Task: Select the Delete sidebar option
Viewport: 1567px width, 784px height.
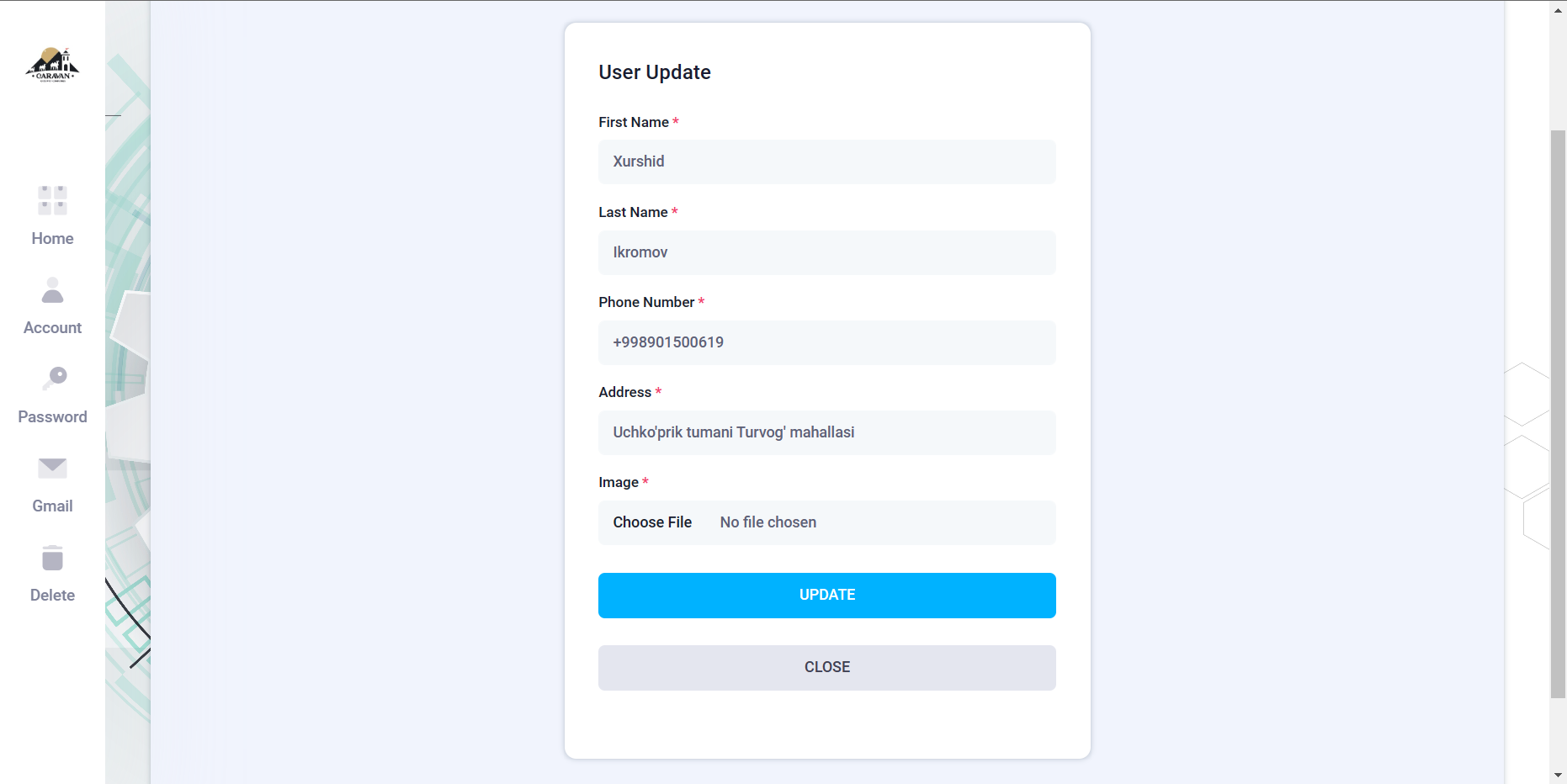Action: (x=51, y=595)
